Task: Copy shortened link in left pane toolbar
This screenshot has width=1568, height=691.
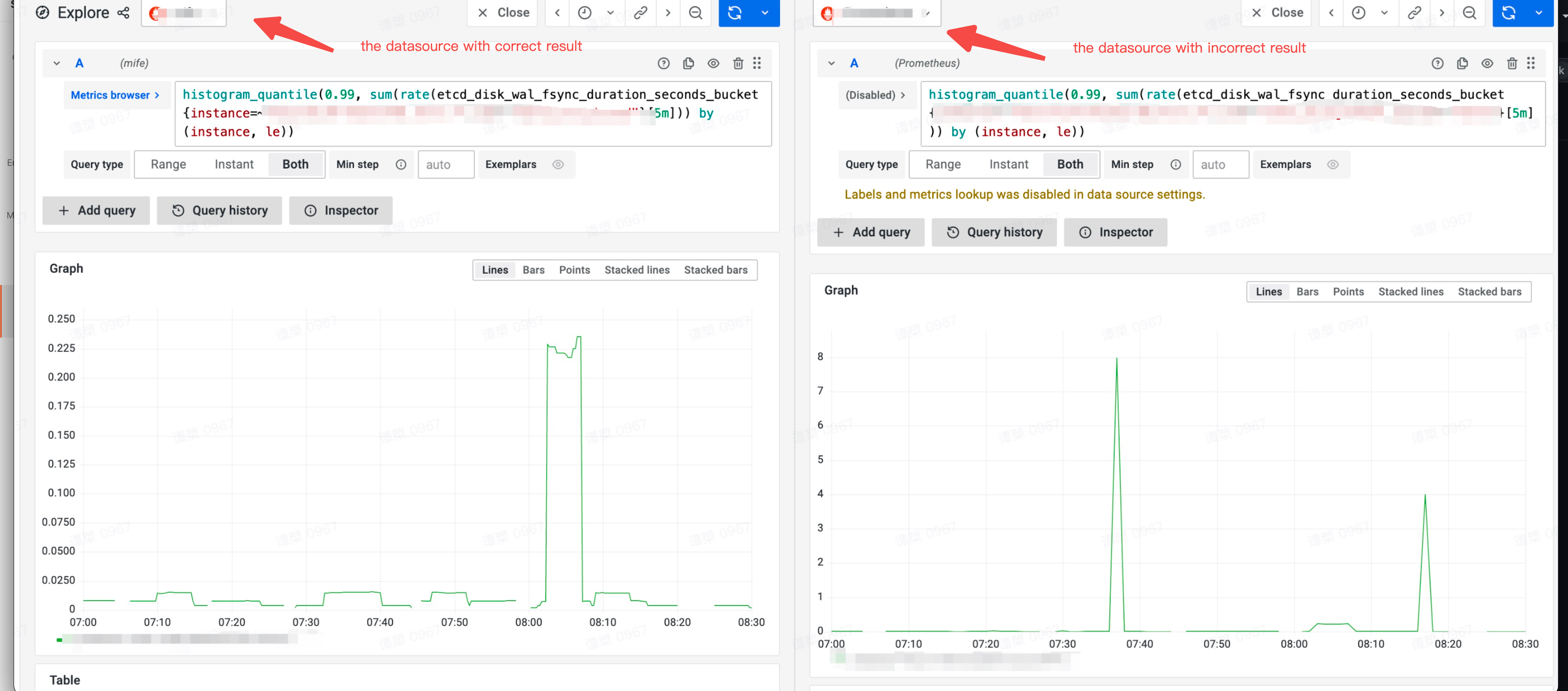Action: point(641,13)
